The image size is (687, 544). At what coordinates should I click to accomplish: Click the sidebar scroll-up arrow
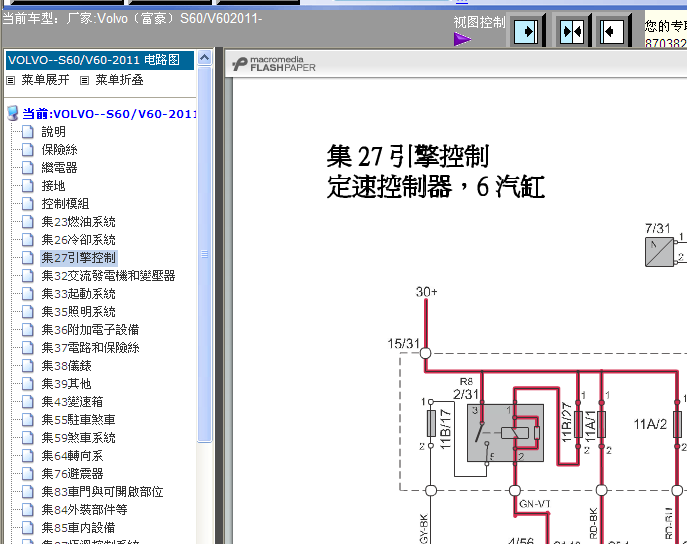click(x=205, y=57)
